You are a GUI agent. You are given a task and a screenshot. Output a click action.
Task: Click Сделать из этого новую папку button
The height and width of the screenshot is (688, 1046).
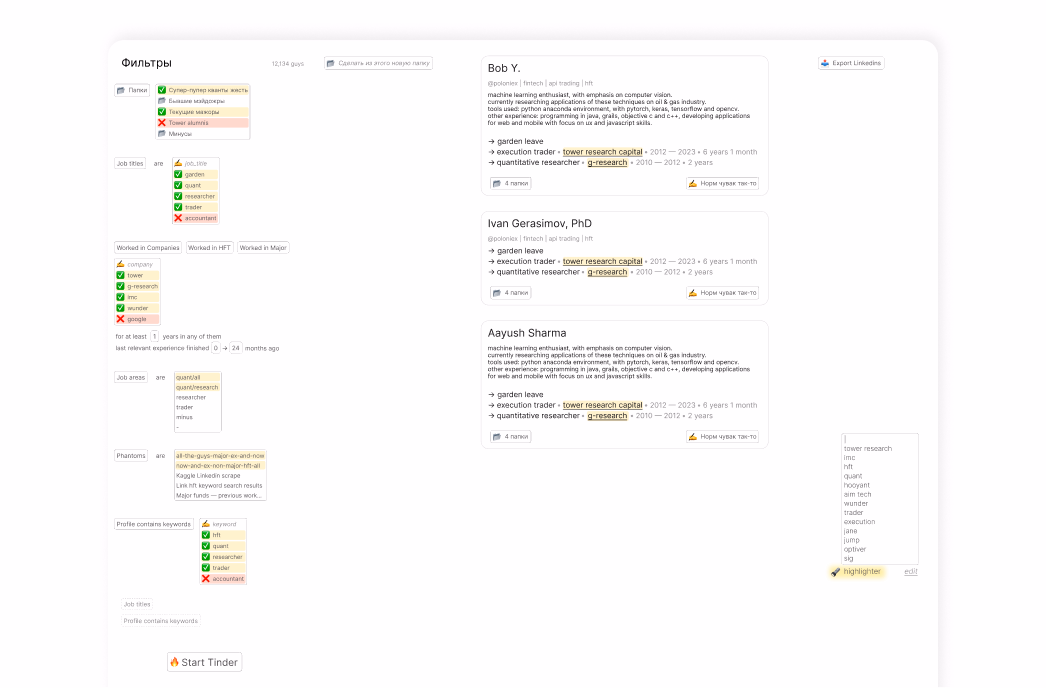pyautogui.click(x=378, y=63)
